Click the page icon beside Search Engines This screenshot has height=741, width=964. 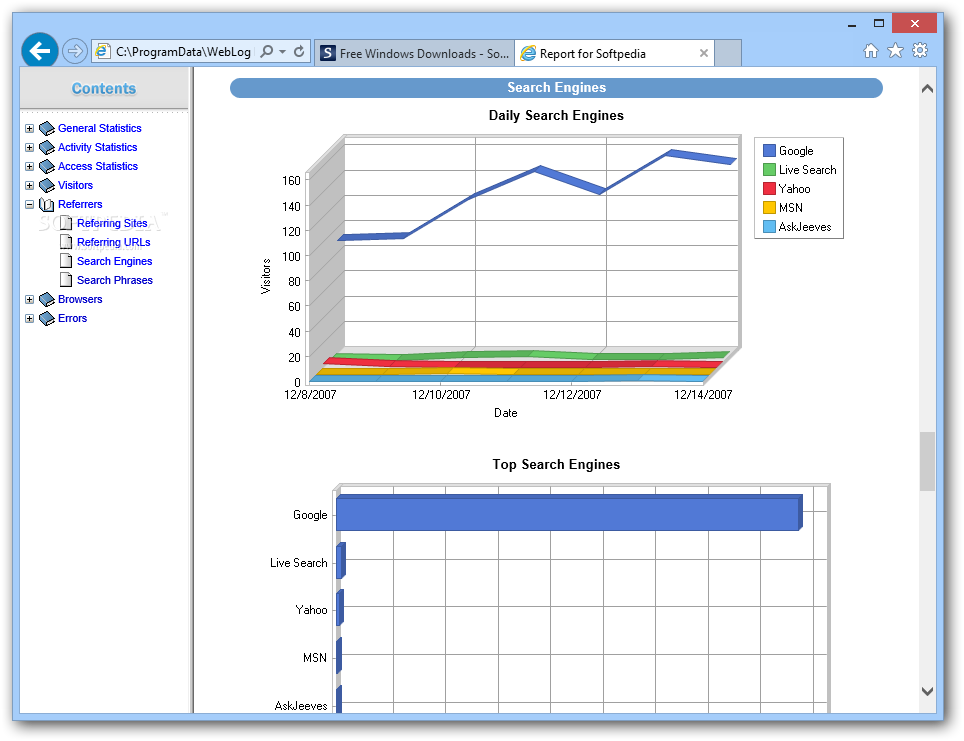[66, 261]
